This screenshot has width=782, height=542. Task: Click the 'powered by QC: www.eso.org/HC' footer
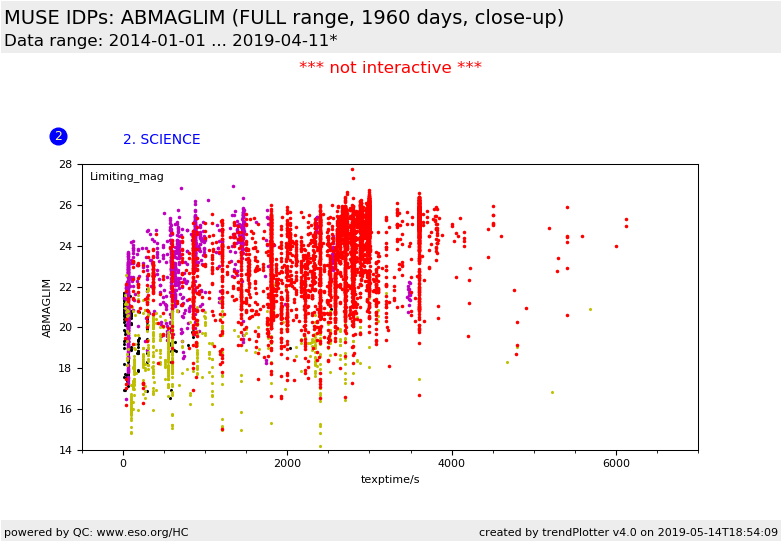point(96,532)
